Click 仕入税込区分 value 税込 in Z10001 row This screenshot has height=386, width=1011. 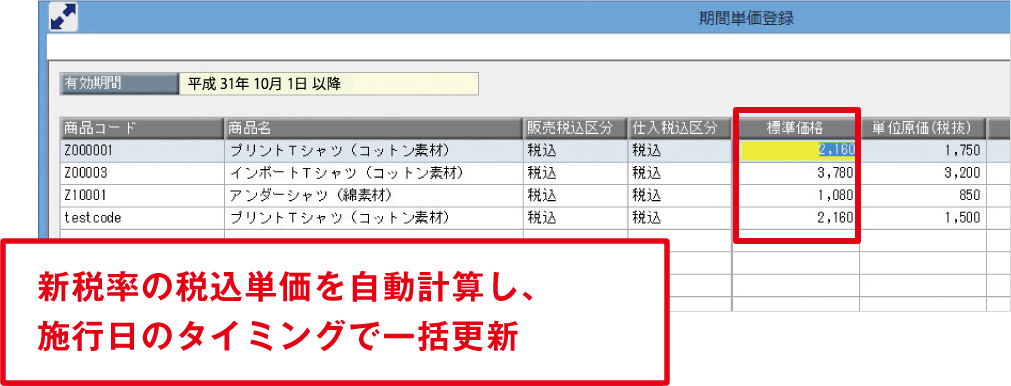pyautogui.click(x=680, y=195)
